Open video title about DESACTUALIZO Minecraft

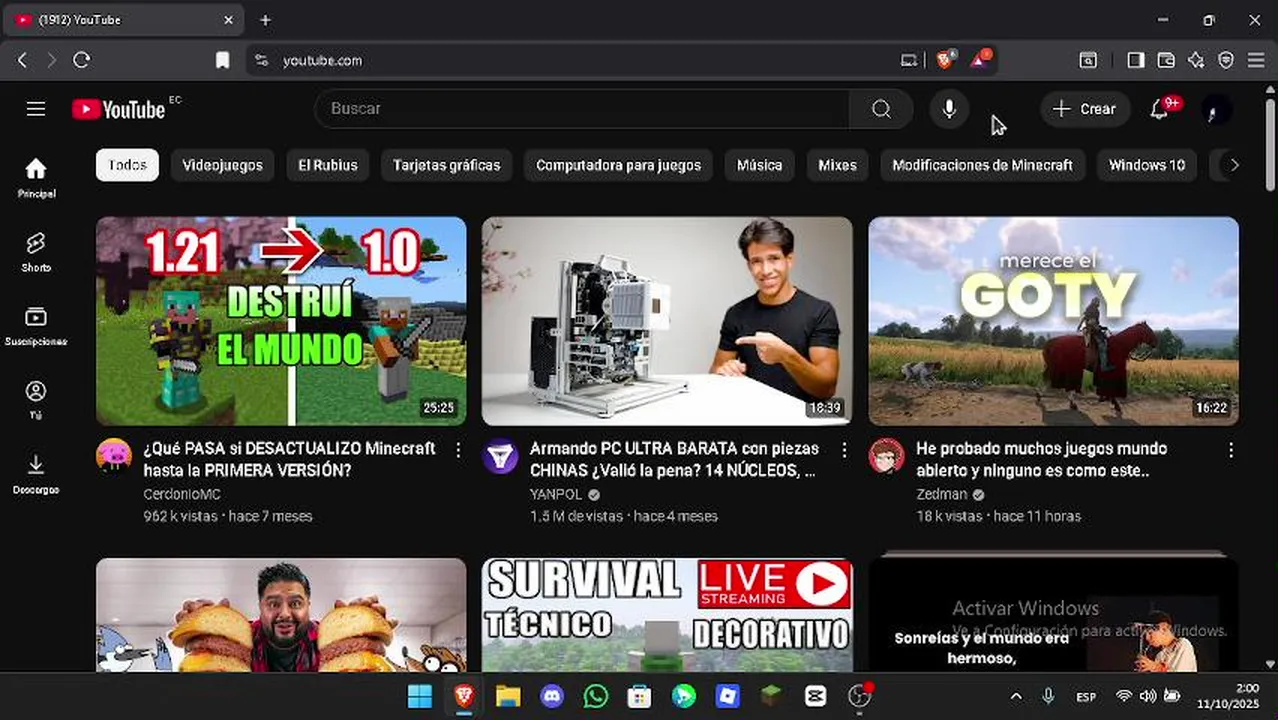[x=289, y=459]
